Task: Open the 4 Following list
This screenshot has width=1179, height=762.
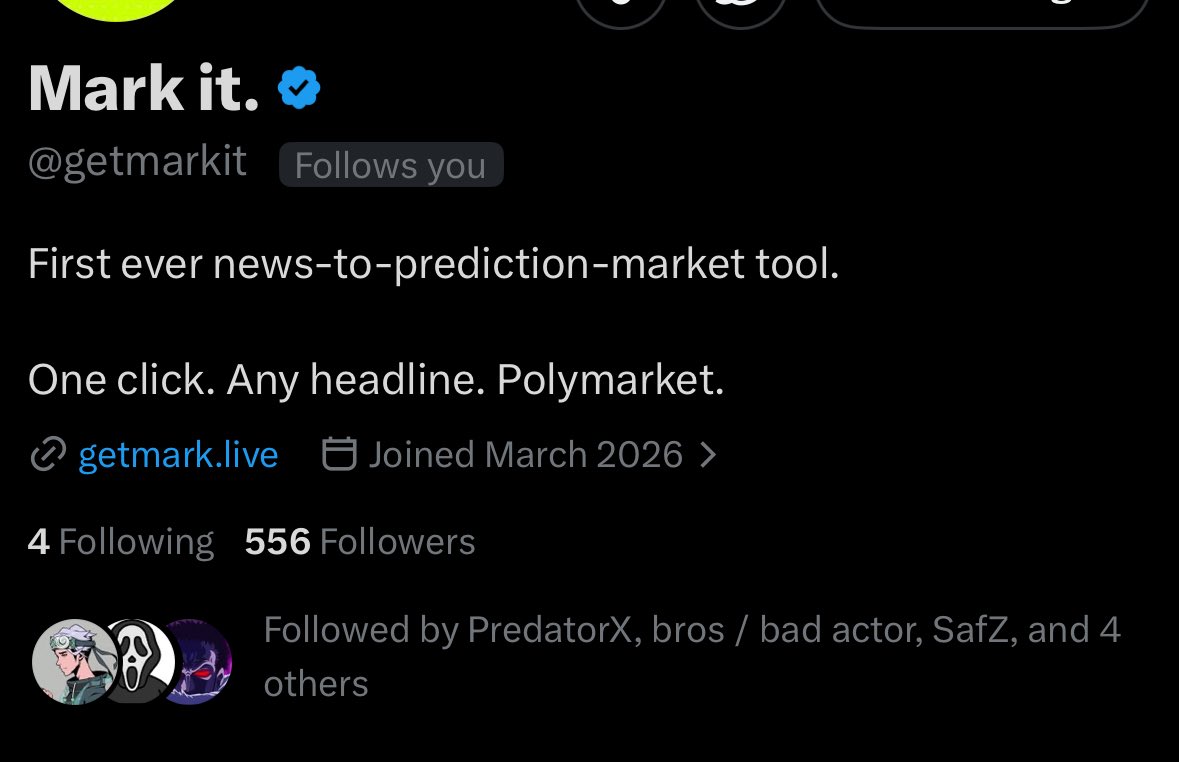Action: point(120,542)
